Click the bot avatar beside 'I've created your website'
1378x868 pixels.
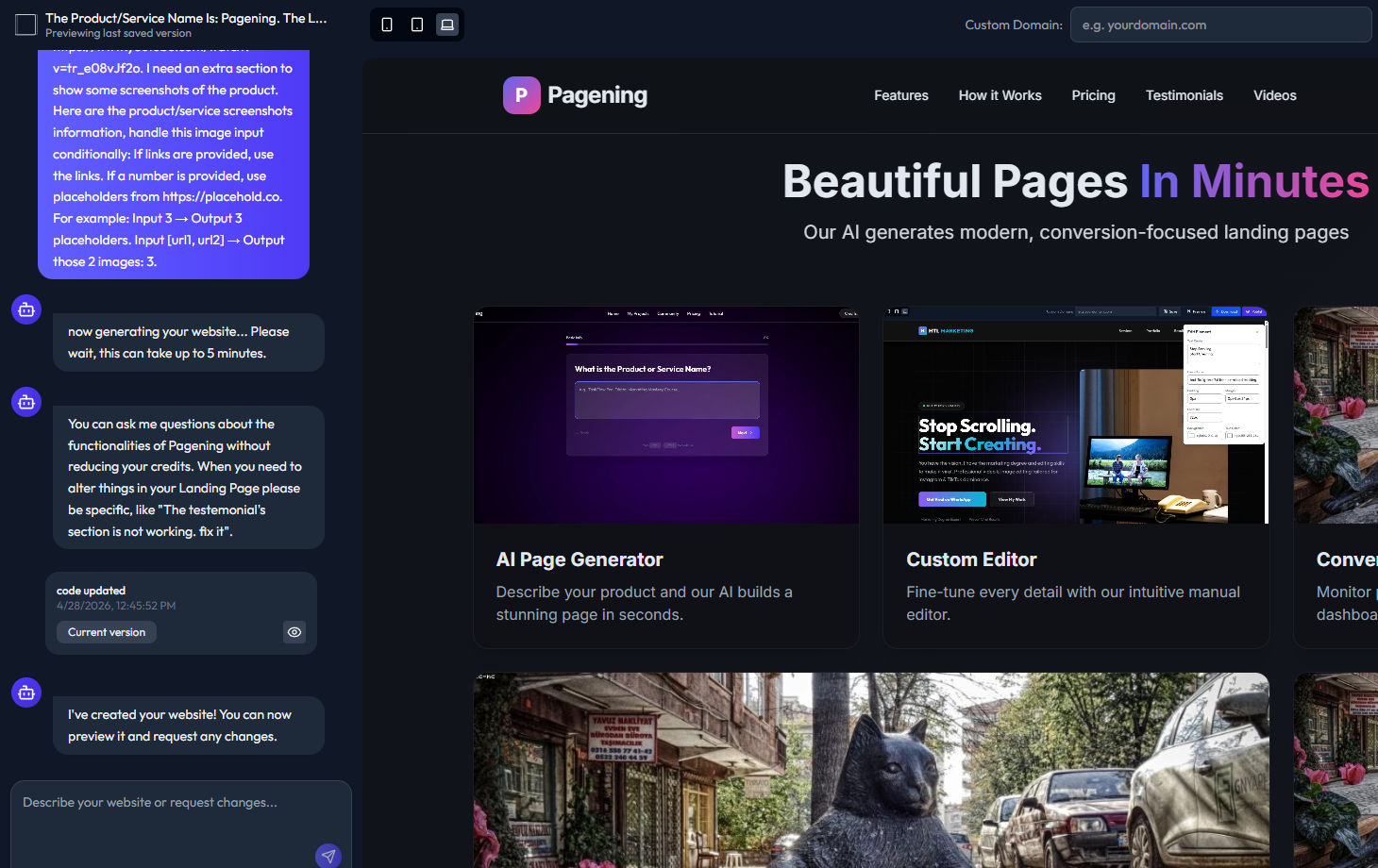pyautogui.click(x=26, y=693)
